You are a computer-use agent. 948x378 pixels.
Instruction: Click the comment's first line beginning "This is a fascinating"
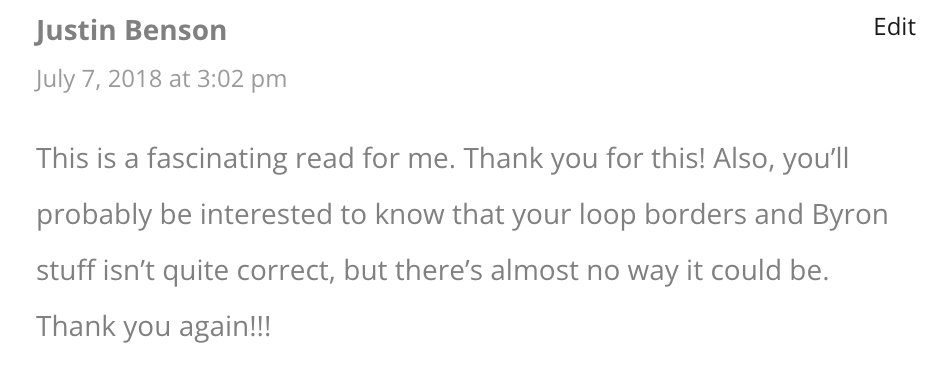click(x=443, y=159)
